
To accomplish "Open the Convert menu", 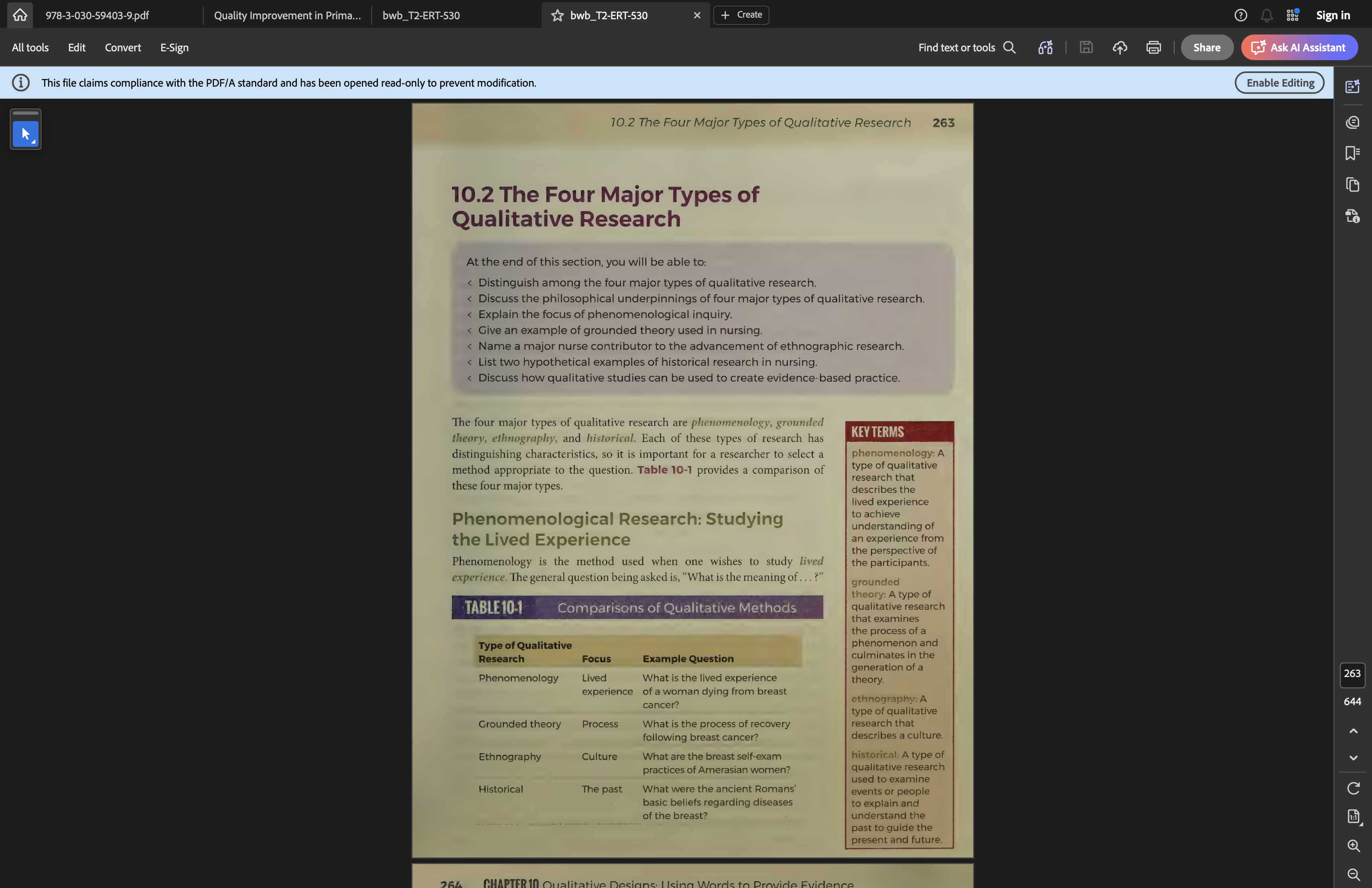I will click(123, 47).
